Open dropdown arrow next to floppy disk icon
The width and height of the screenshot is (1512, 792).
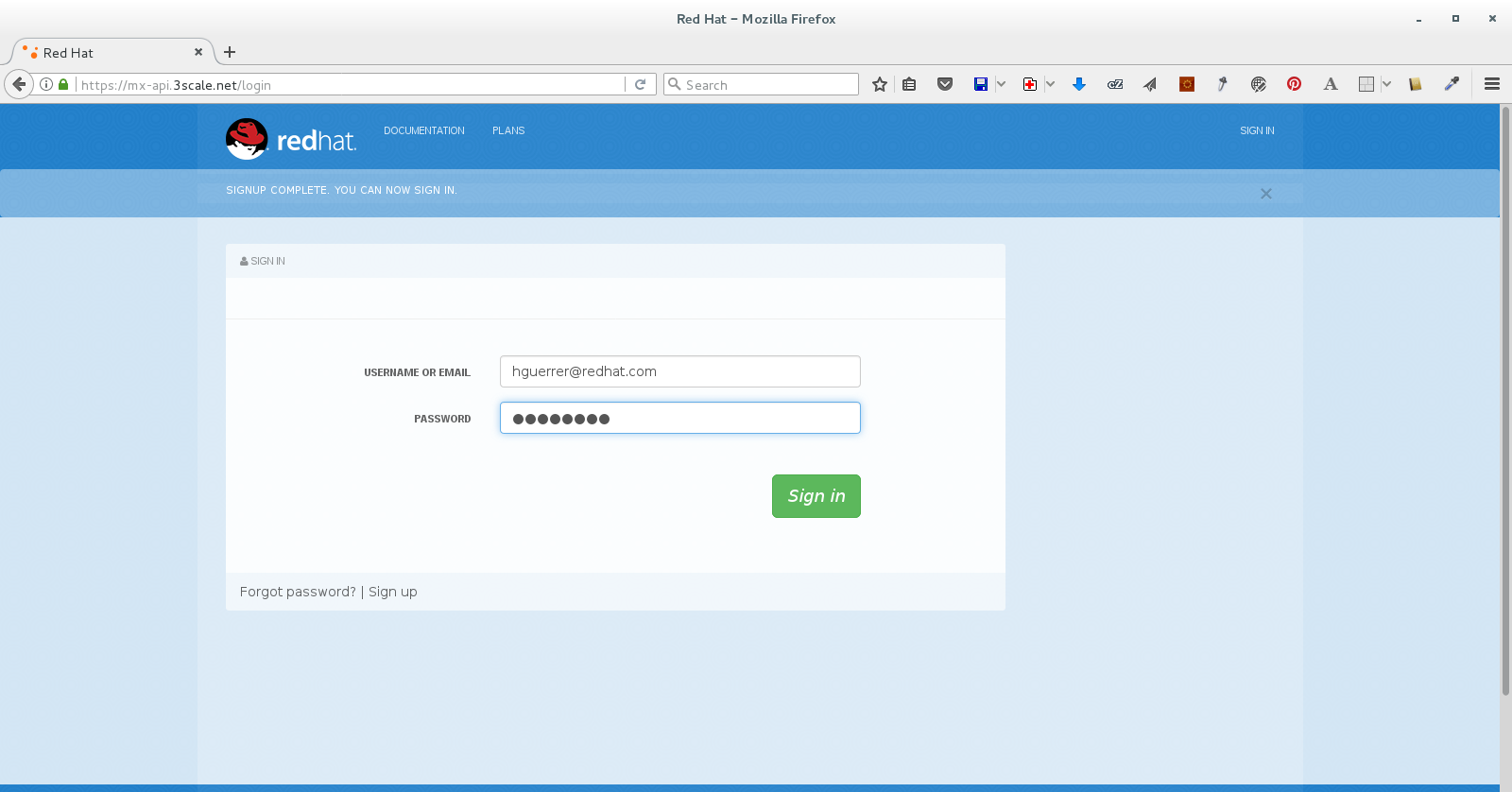[1001, 84]
